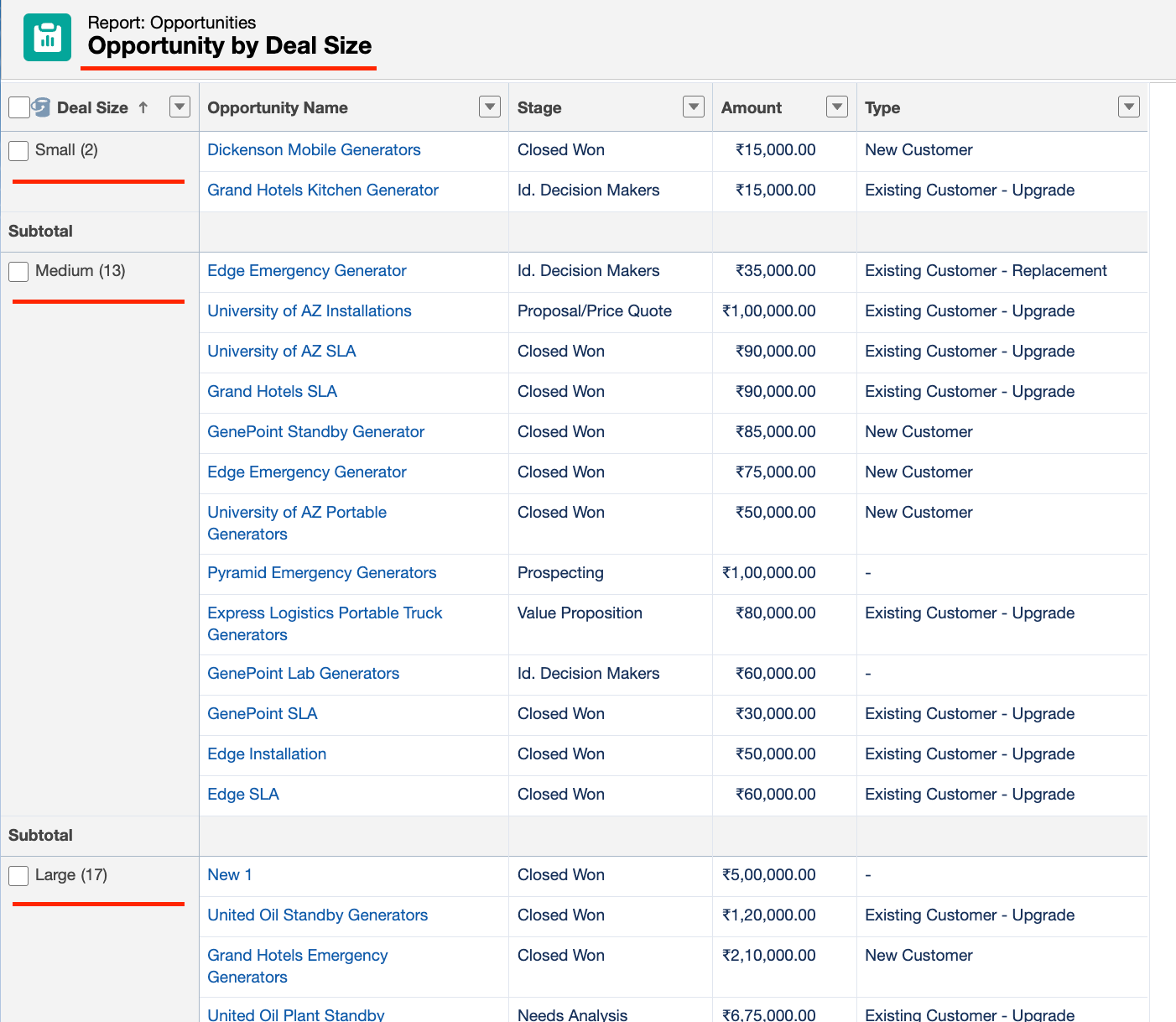Click the grouping icon next to Deal Size
Screen dimensions: 1176x1022
pos(41,107)
